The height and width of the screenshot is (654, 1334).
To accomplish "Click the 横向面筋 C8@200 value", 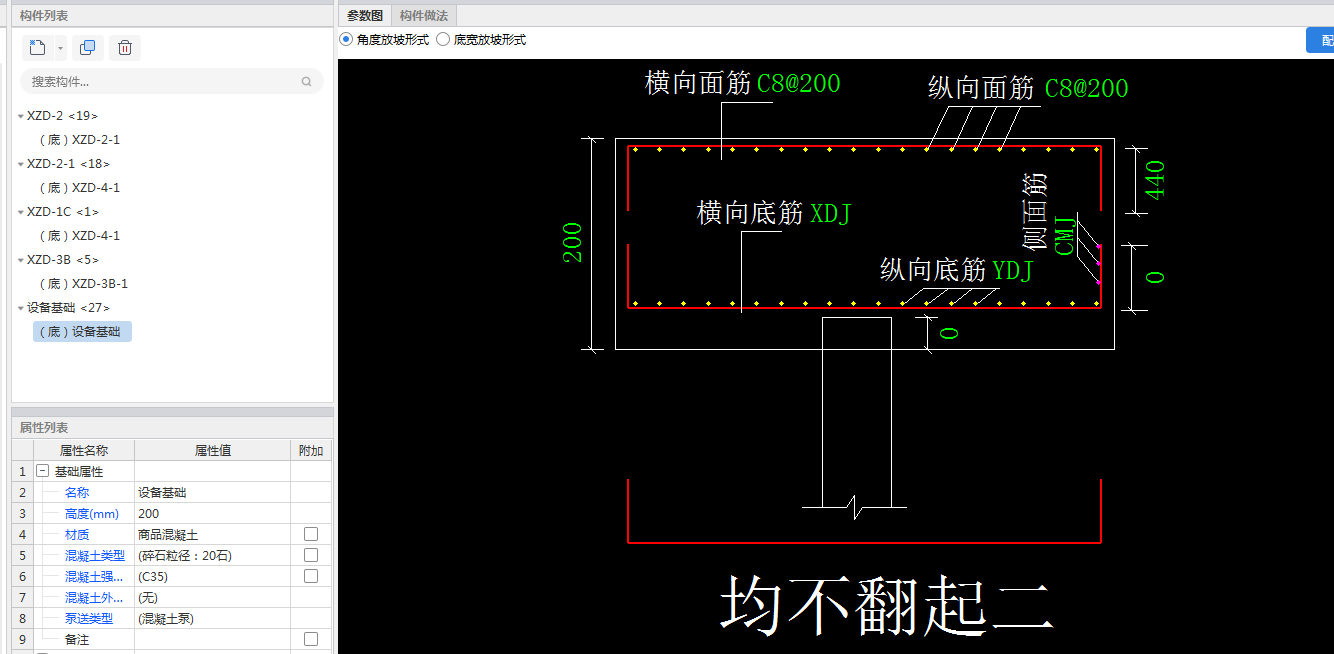I will pos(798,84).
